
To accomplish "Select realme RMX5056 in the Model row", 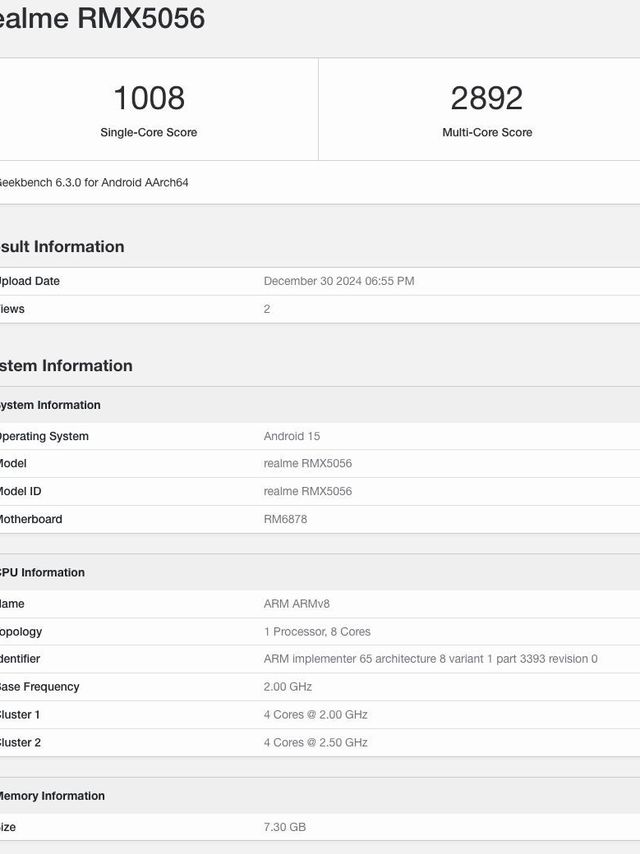I will [308, 463].
